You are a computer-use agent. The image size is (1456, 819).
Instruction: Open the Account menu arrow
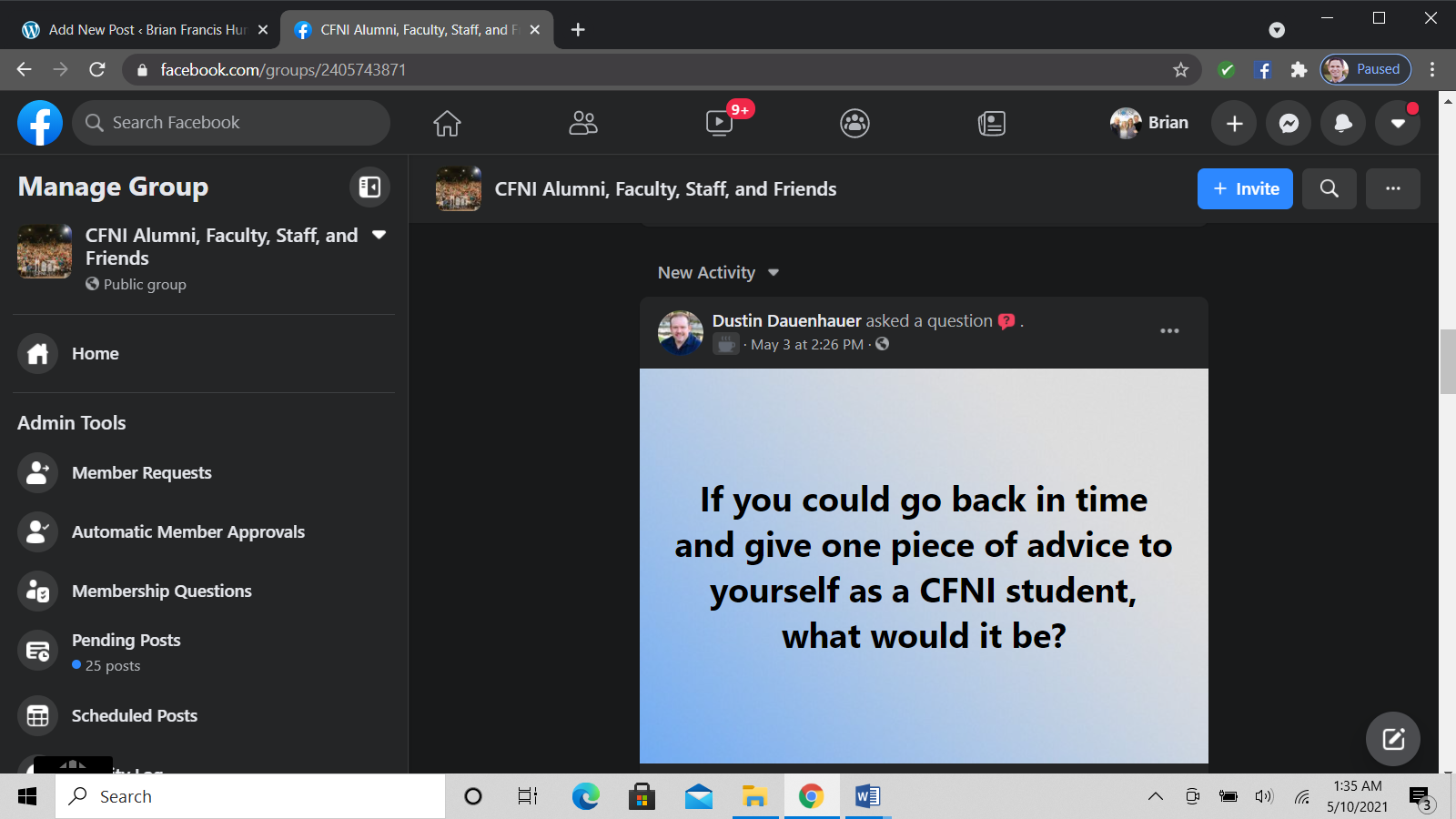coord(1398,123)
